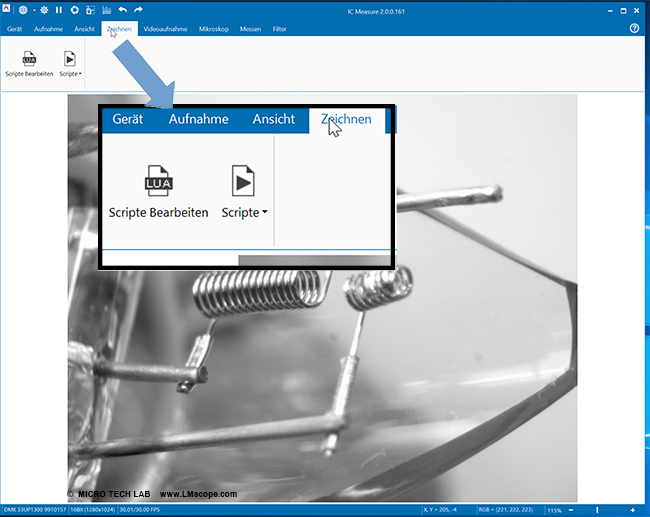The width and height of the screenshot is (650, 517).
Task: Pause the live video stream
Action: coord(59,10)
